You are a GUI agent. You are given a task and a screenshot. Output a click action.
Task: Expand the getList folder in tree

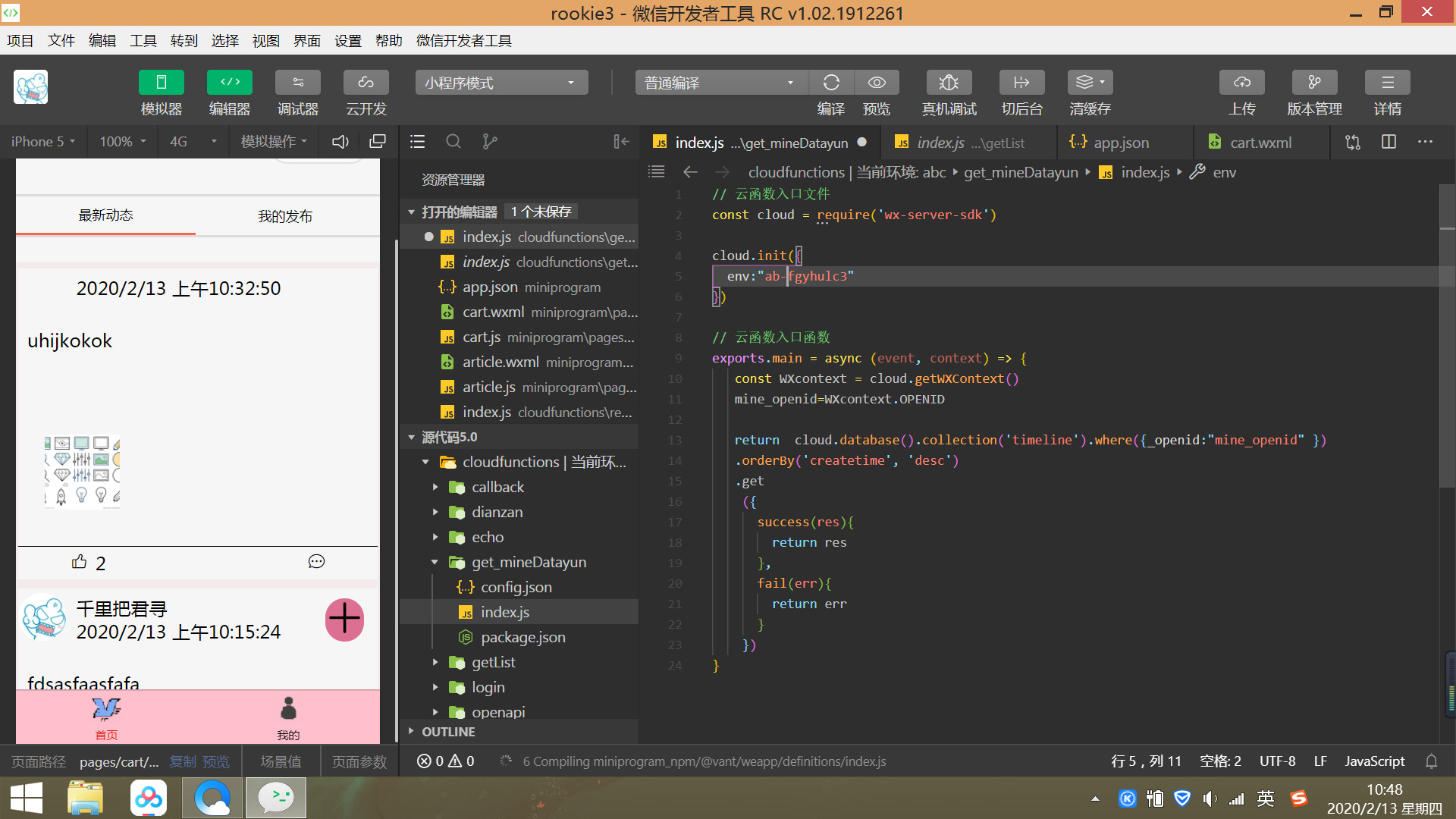coord(493,662)
